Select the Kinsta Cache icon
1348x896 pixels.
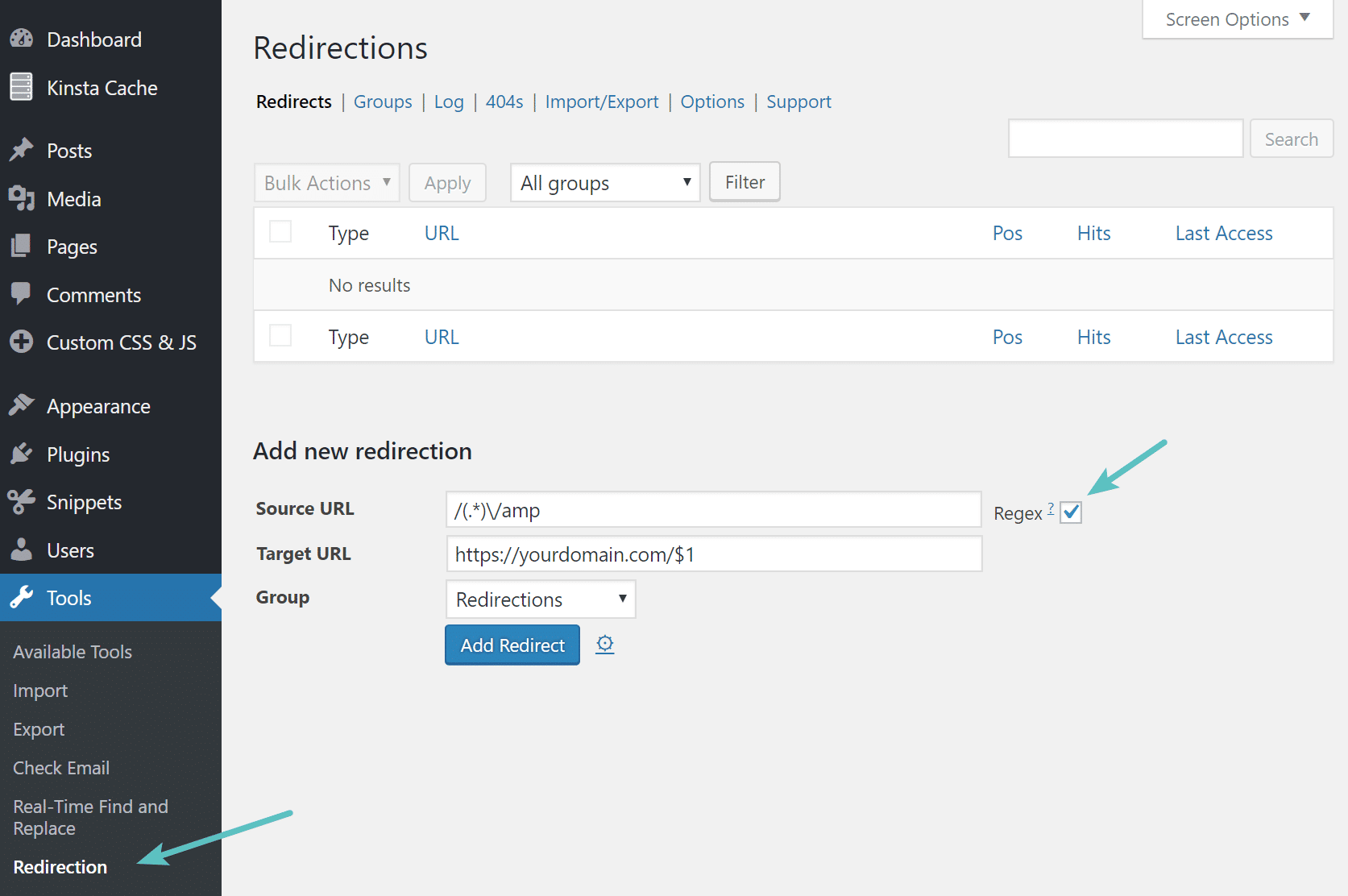22,87
